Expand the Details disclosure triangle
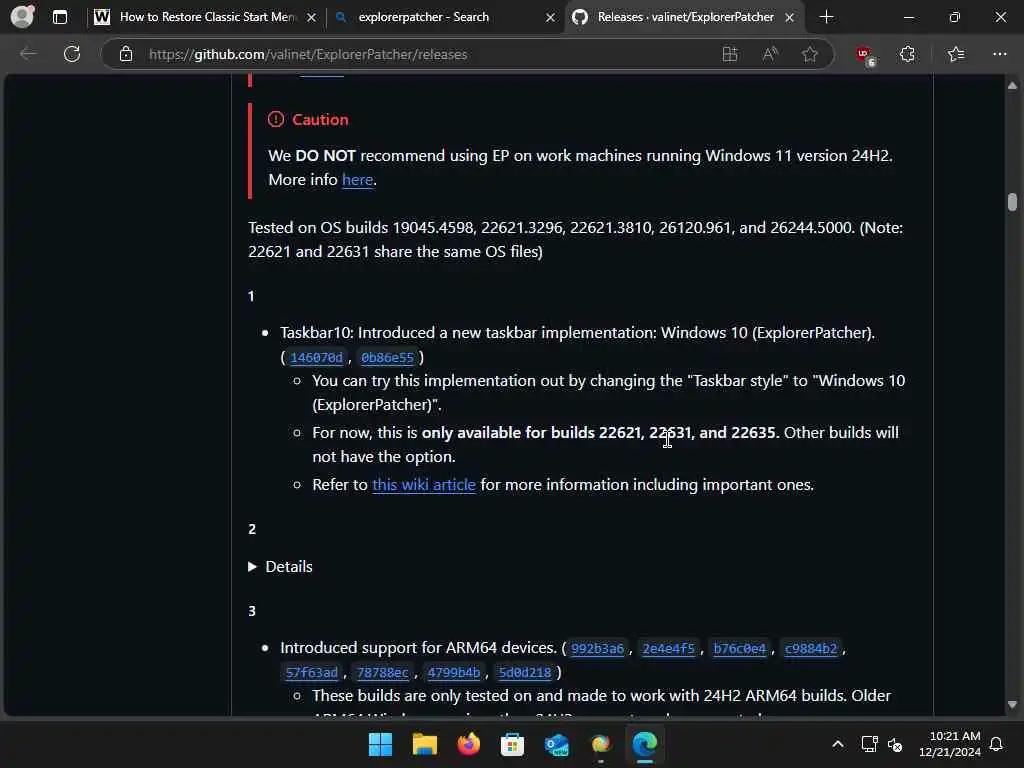The width and height of the screenshot is (1024, 768). [252, 566]
